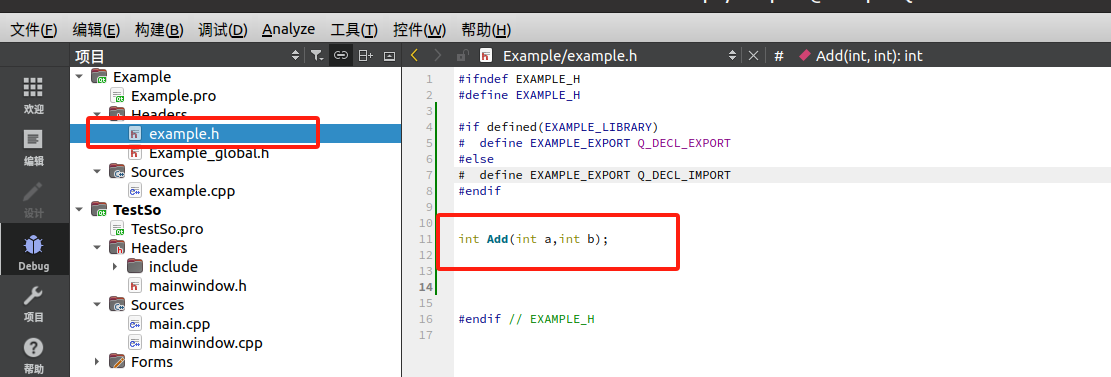Open the 控件(W) menu

(419, 30)
